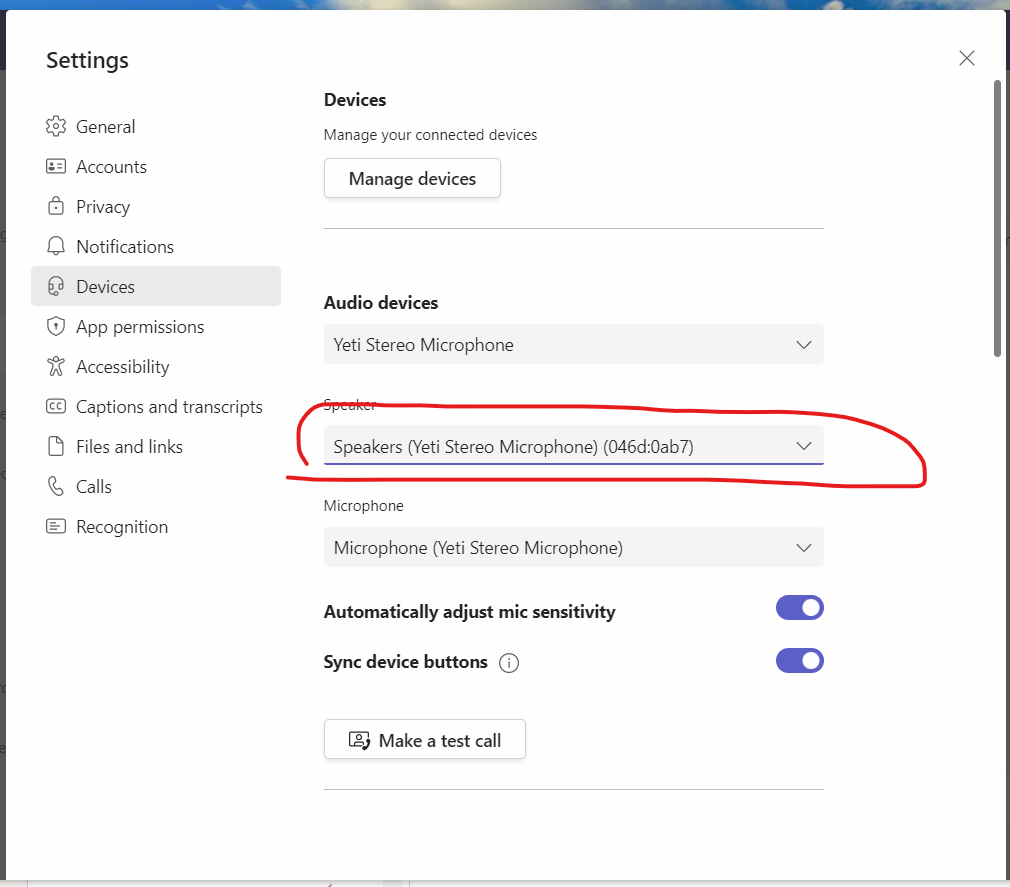Open the Microphone selection dropdown
The image size is (1010, 887).
pos(573,548)
